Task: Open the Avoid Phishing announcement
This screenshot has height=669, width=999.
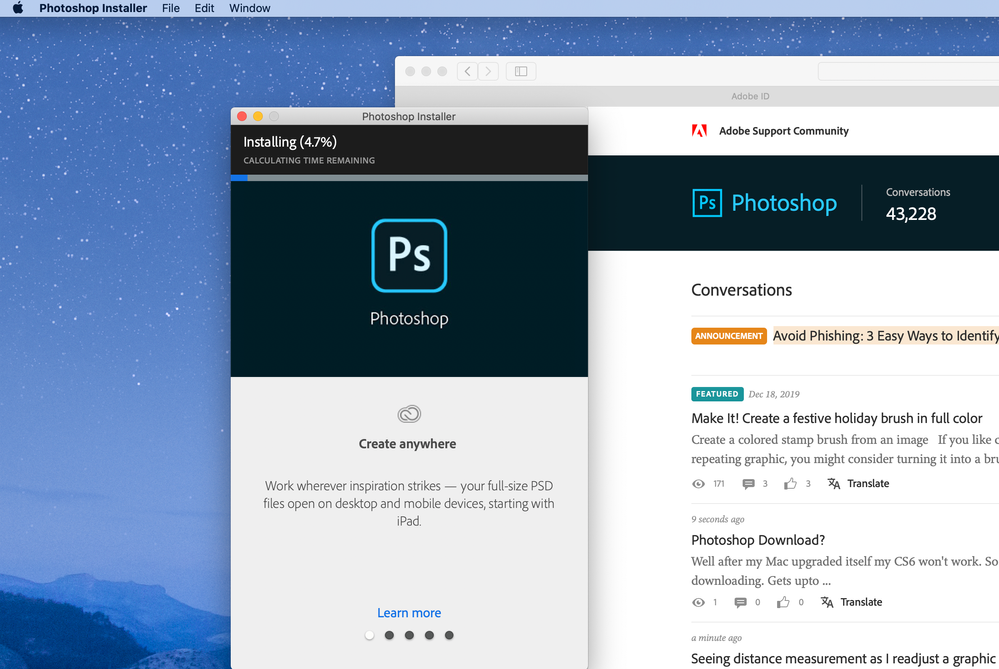Action: coord(886,336)
